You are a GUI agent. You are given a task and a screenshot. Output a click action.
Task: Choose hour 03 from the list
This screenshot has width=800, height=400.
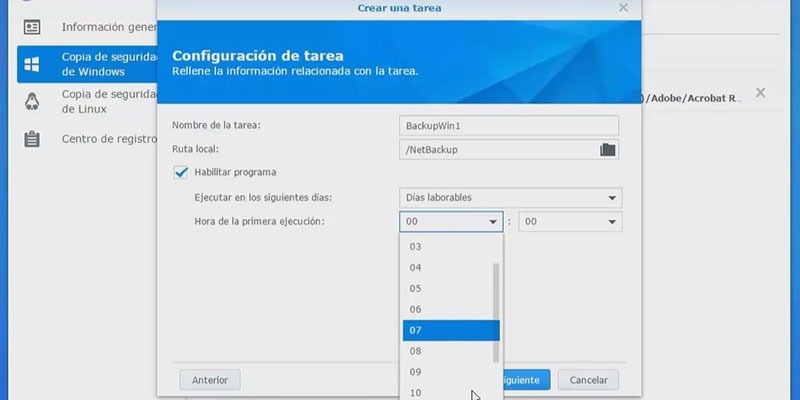coord(451,247)
